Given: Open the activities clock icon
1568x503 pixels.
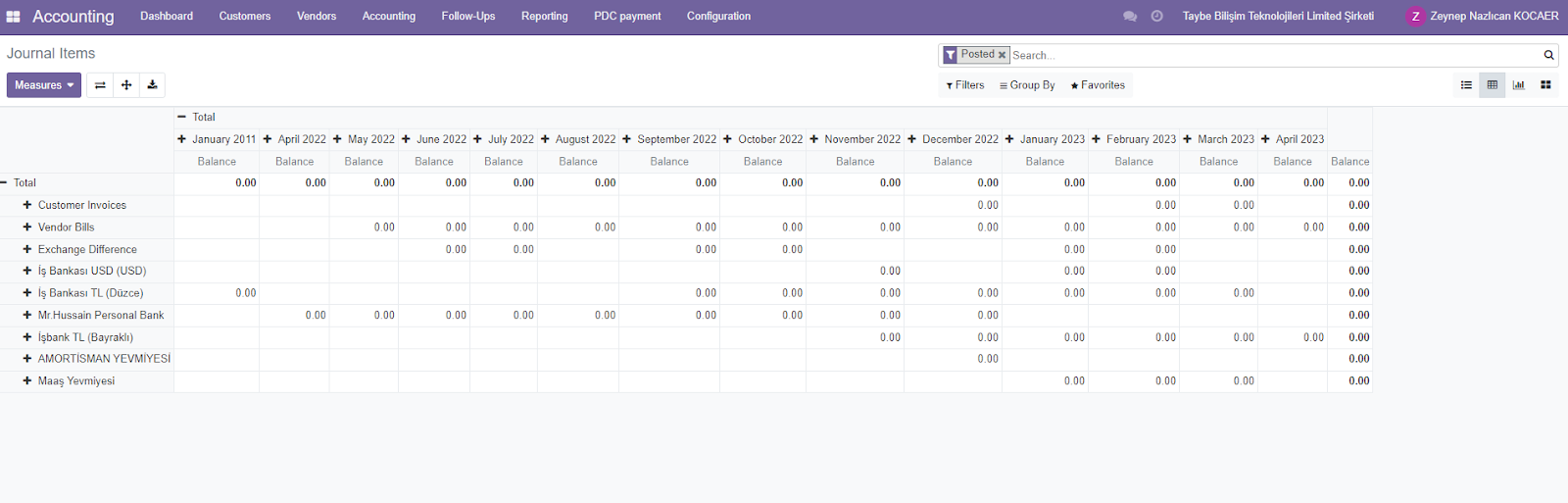Looking at the screenshot, I should pyautogui.click(x=1157, y=17).
